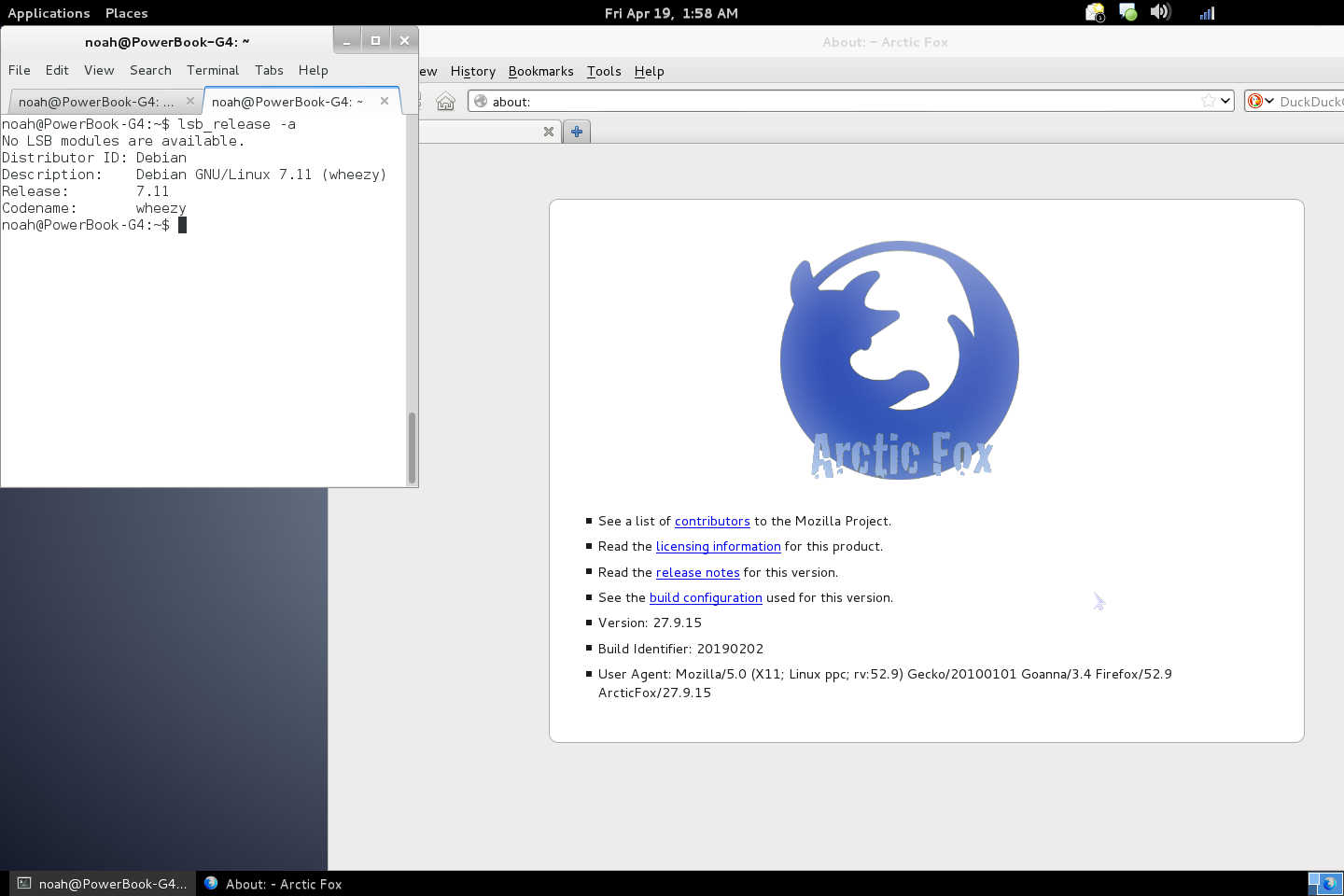This screenshot has height=896, width=1344.
Task: Click the Build Identifier: 20190202 text
Action: click(680, 649)
